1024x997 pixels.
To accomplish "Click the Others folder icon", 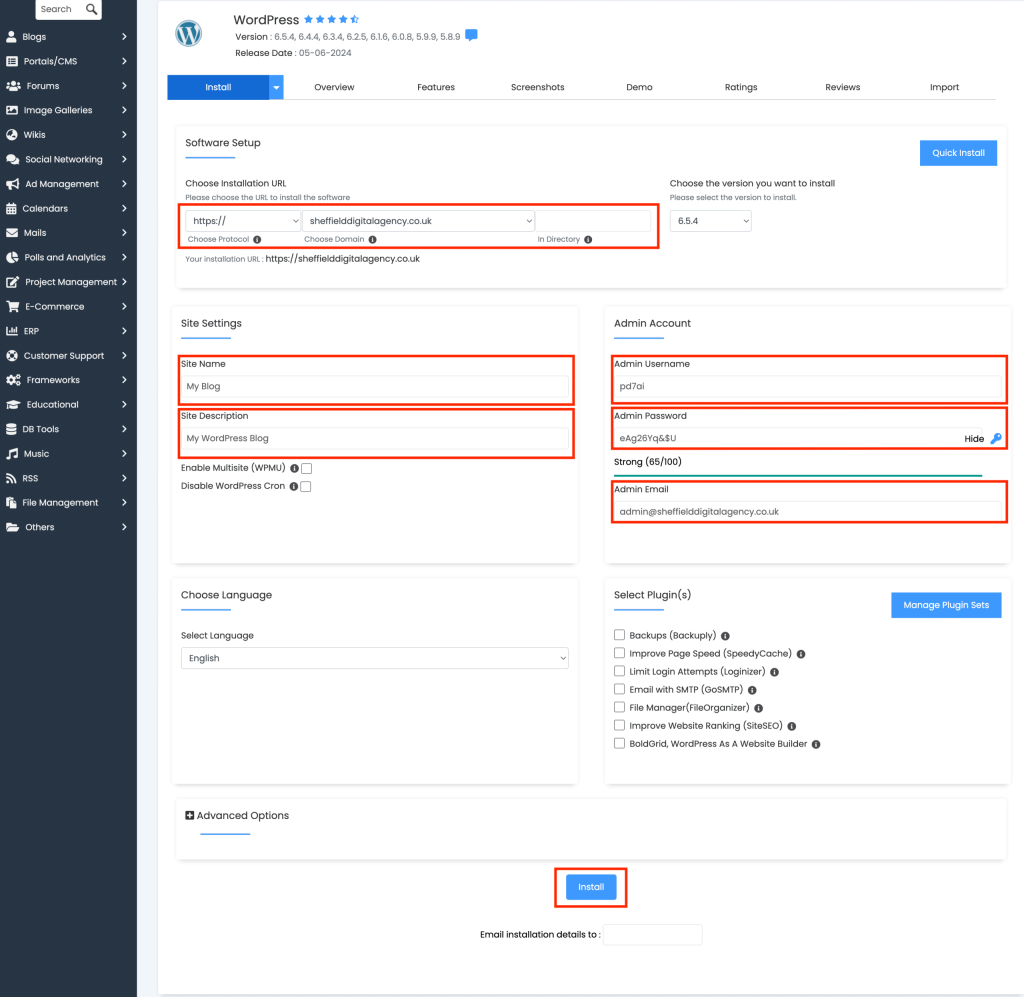I will [x=12, y=528].
